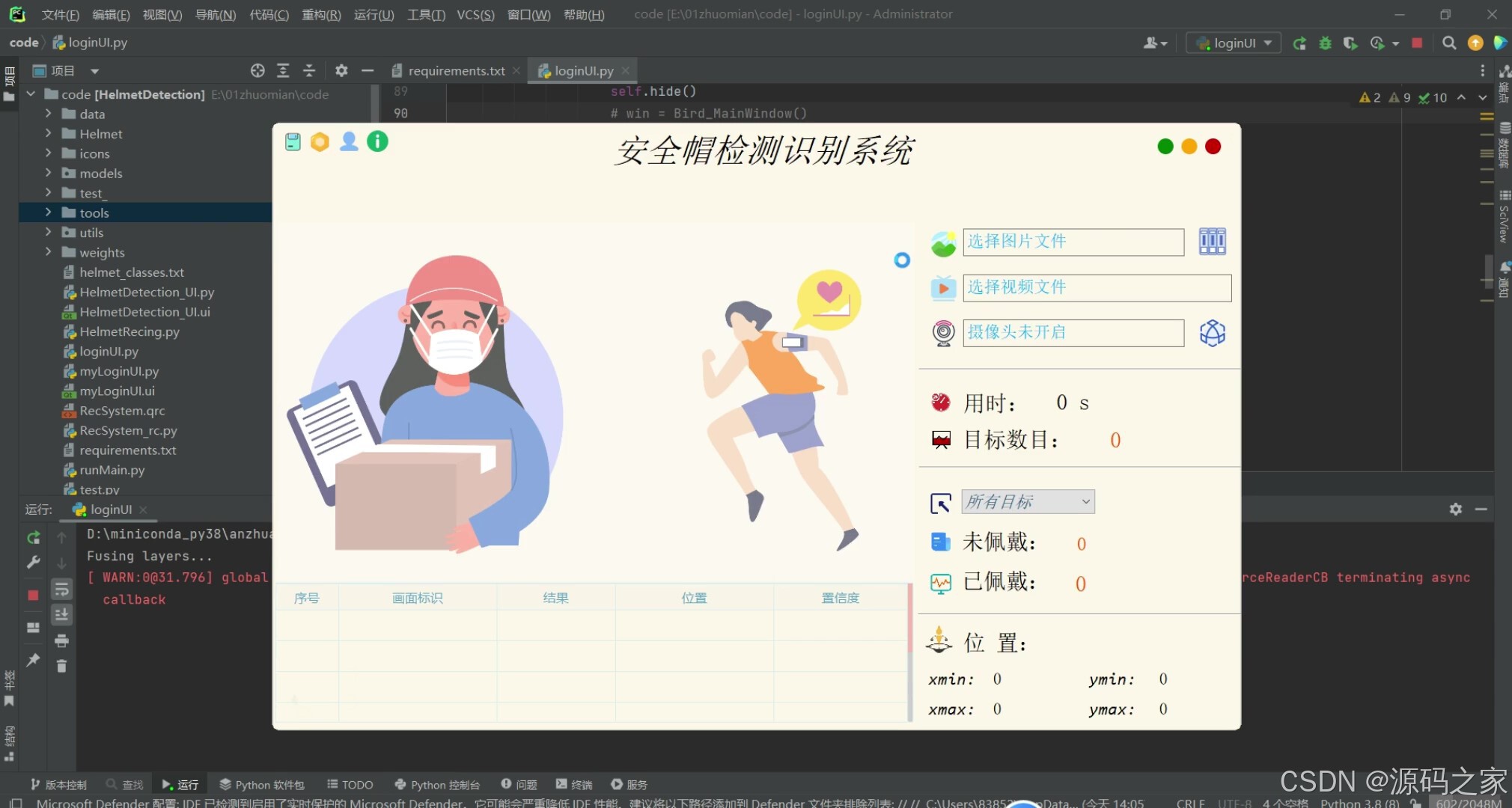Switch to requirements.txt editor tab

[x=456, y=71]
